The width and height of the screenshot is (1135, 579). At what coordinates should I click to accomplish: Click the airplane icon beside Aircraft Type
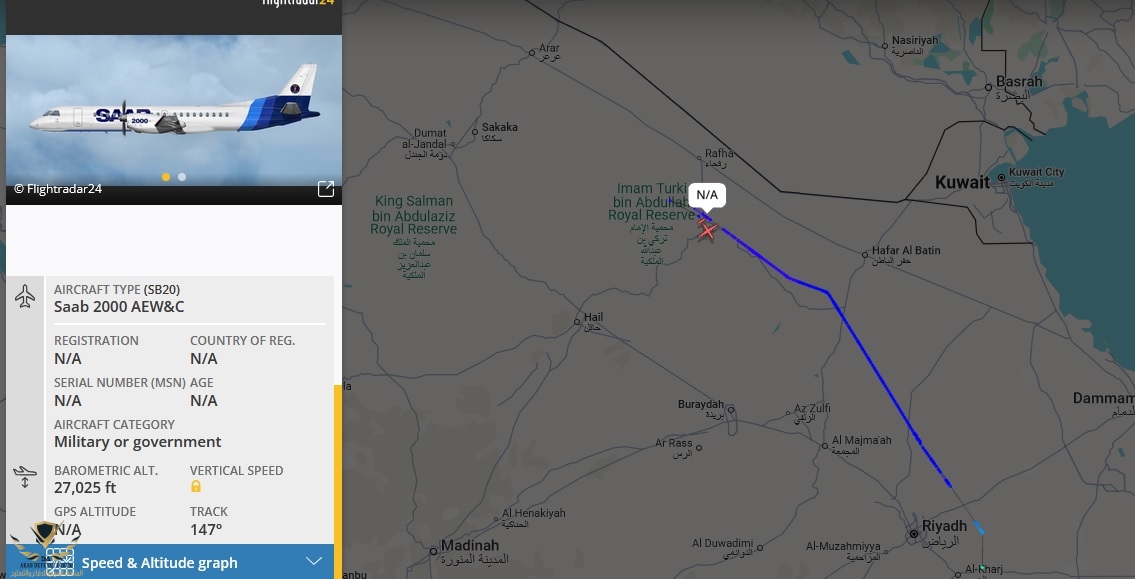point(25,297)
